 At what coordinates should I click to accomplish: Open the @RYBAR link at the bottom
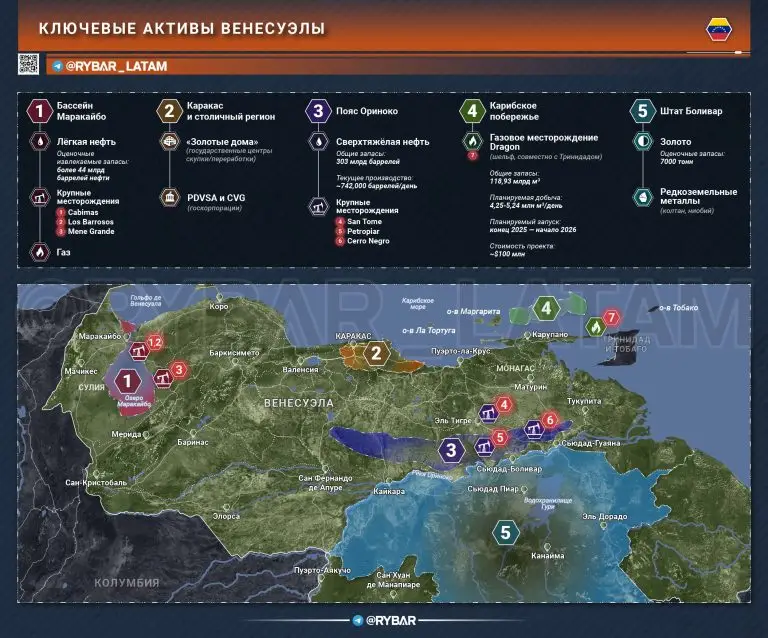point(391,621)
